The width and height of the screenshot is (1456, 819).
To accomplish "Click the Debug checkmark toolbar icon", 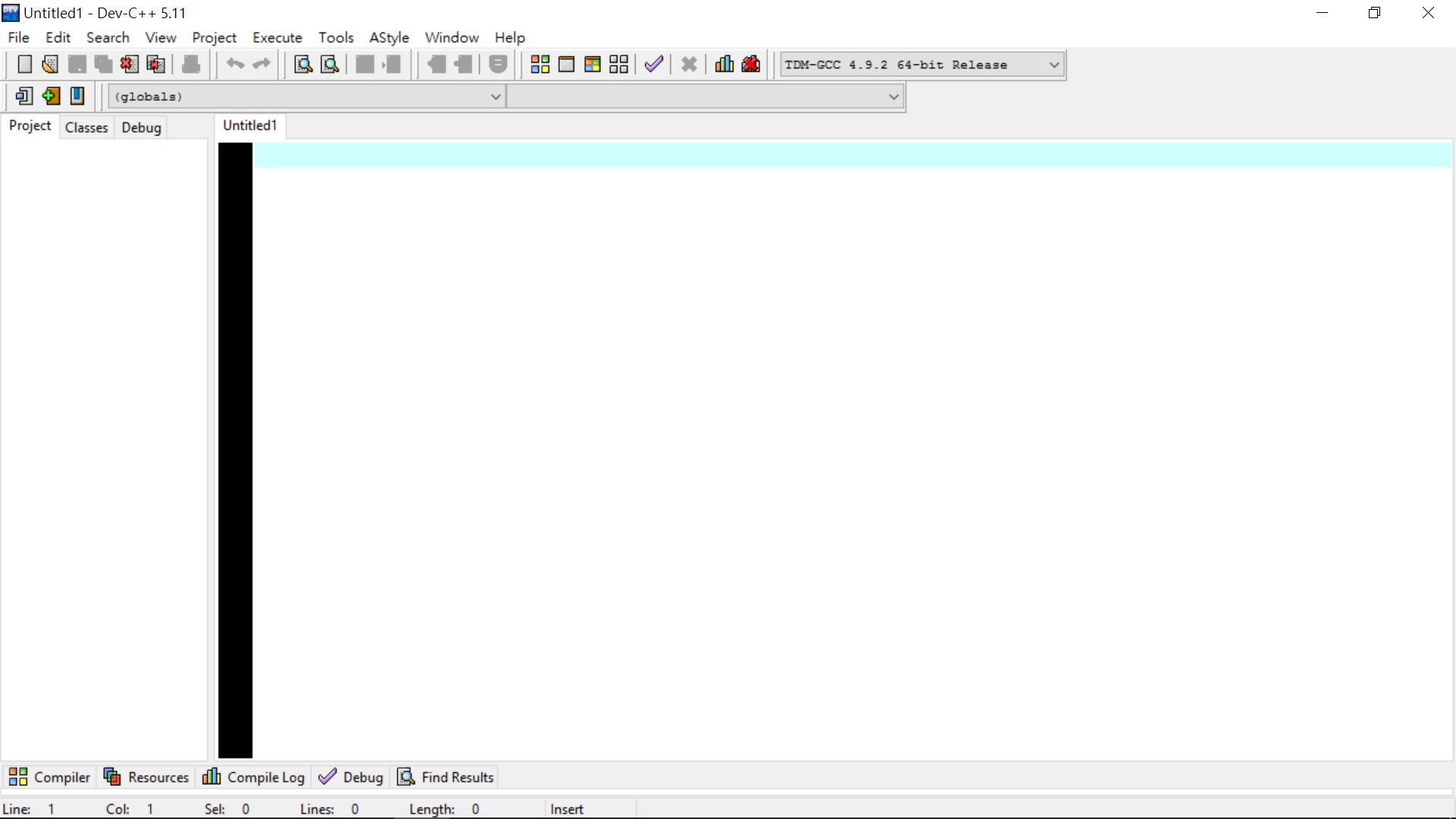I will [x=654, y=64].
